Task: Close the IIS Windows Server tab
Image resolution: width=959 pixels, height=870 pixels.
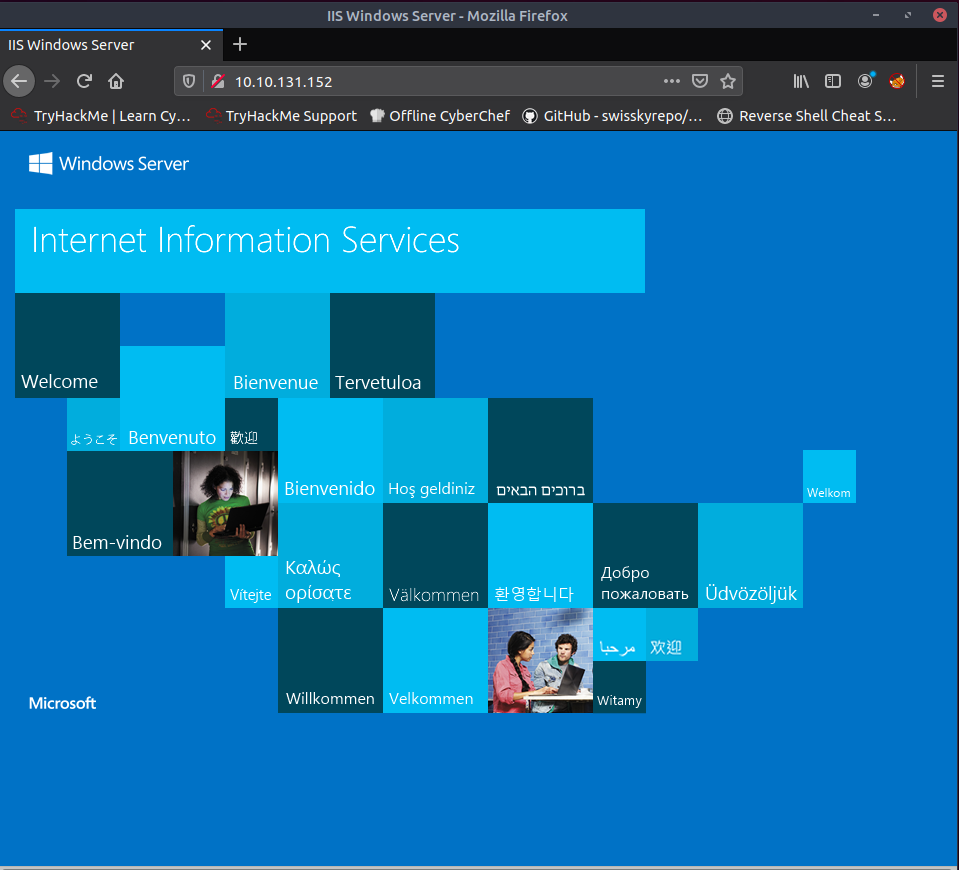Action: coord(206,45)
